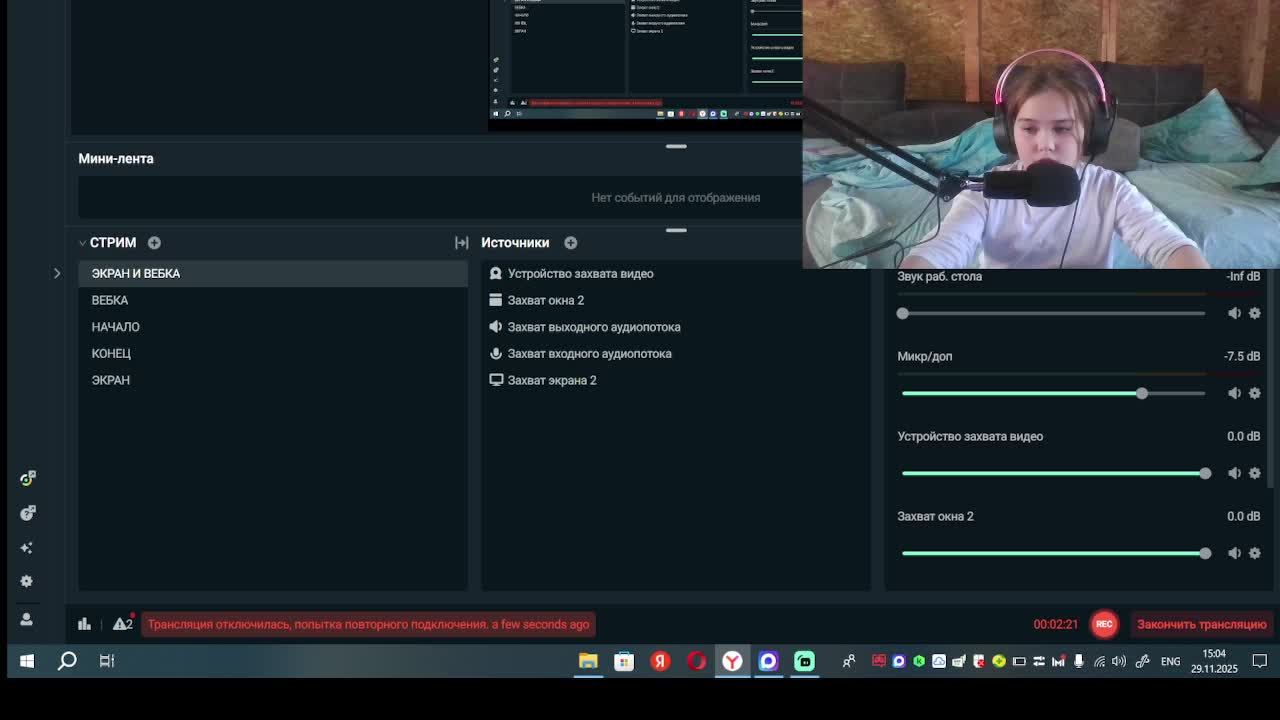Select the НАЧАЛО scene

pos(273,327)
